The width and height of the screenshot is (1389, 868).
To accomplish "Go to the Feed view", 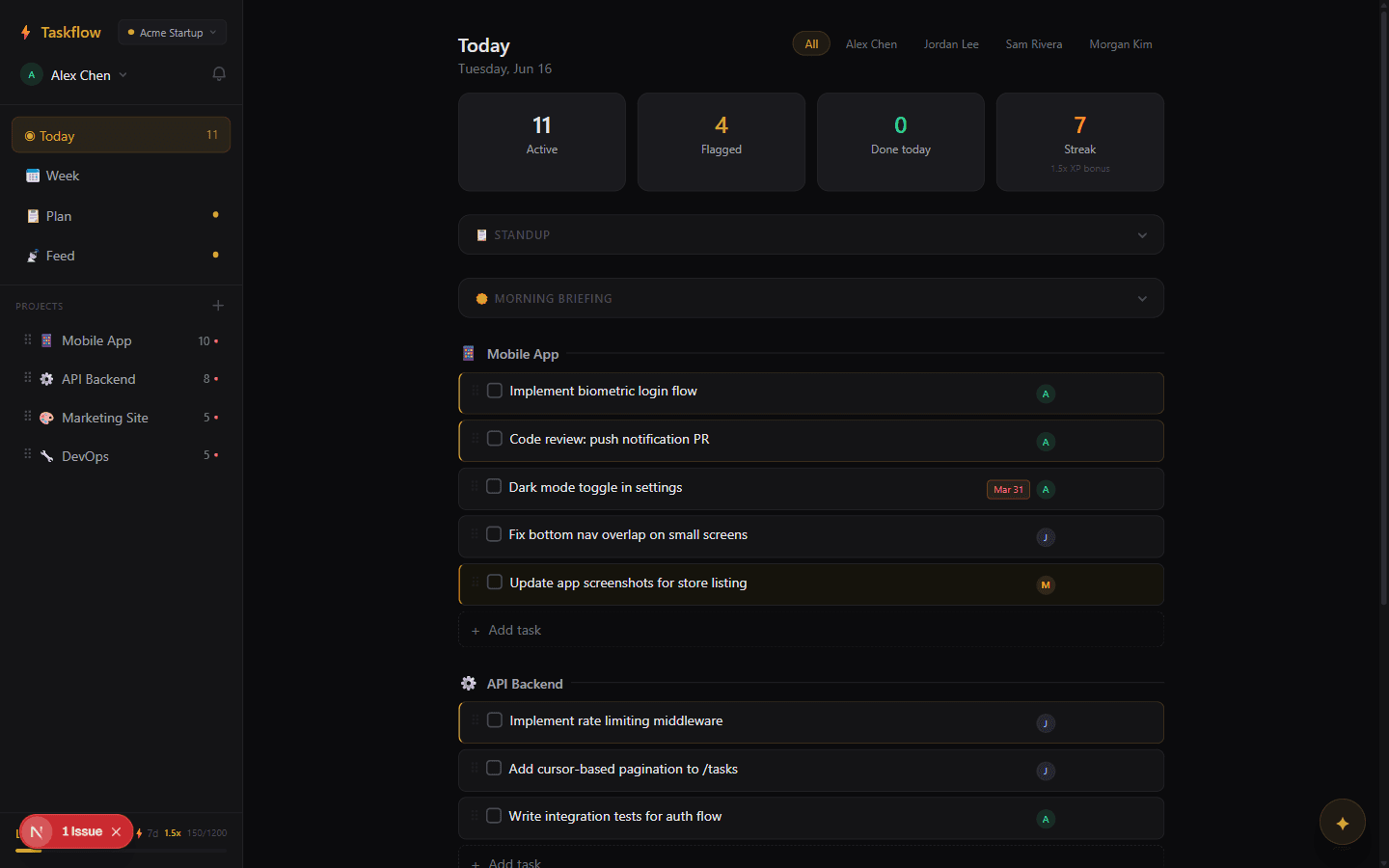I will point(121,256).
